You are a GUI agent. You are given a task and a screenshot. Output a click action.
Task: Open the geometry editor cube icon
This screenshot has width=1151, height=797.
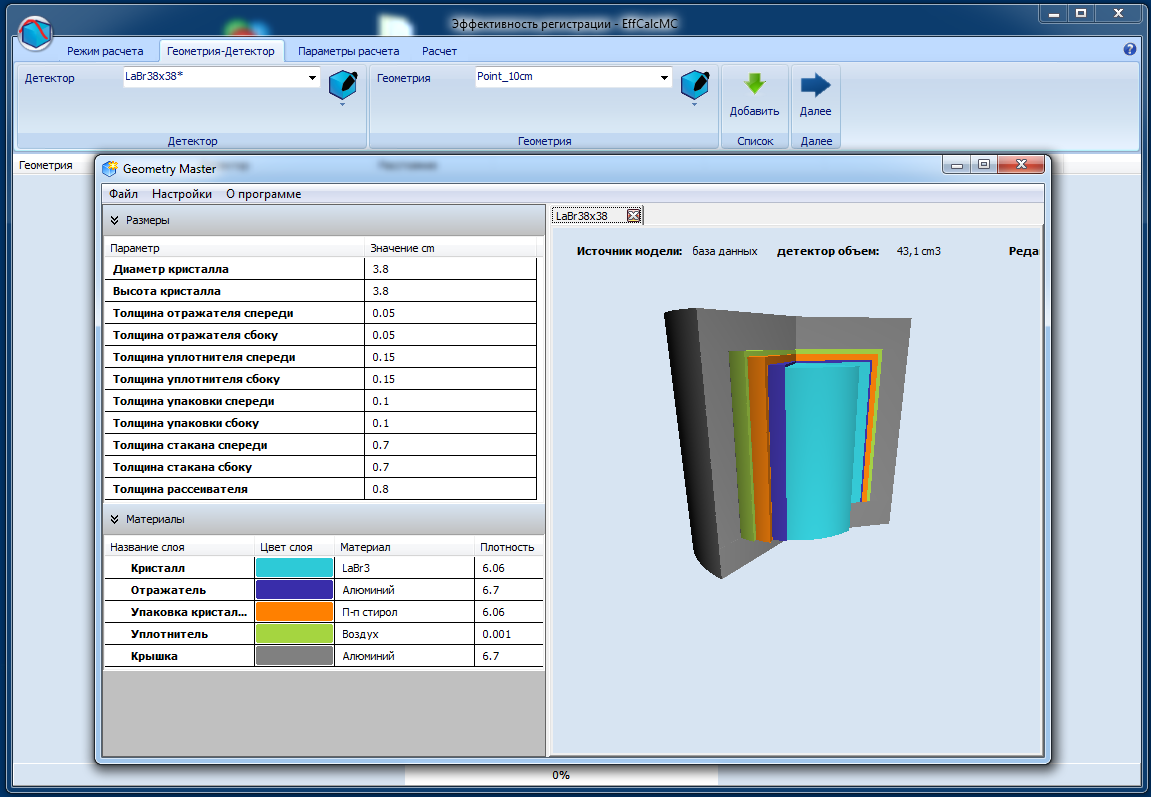point(695,85)
